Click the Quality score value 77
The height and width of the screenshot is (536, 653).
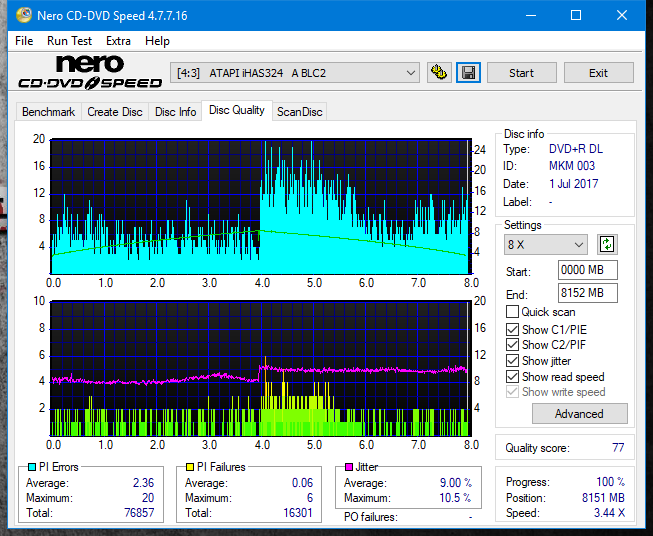click(x=618, y=448)
